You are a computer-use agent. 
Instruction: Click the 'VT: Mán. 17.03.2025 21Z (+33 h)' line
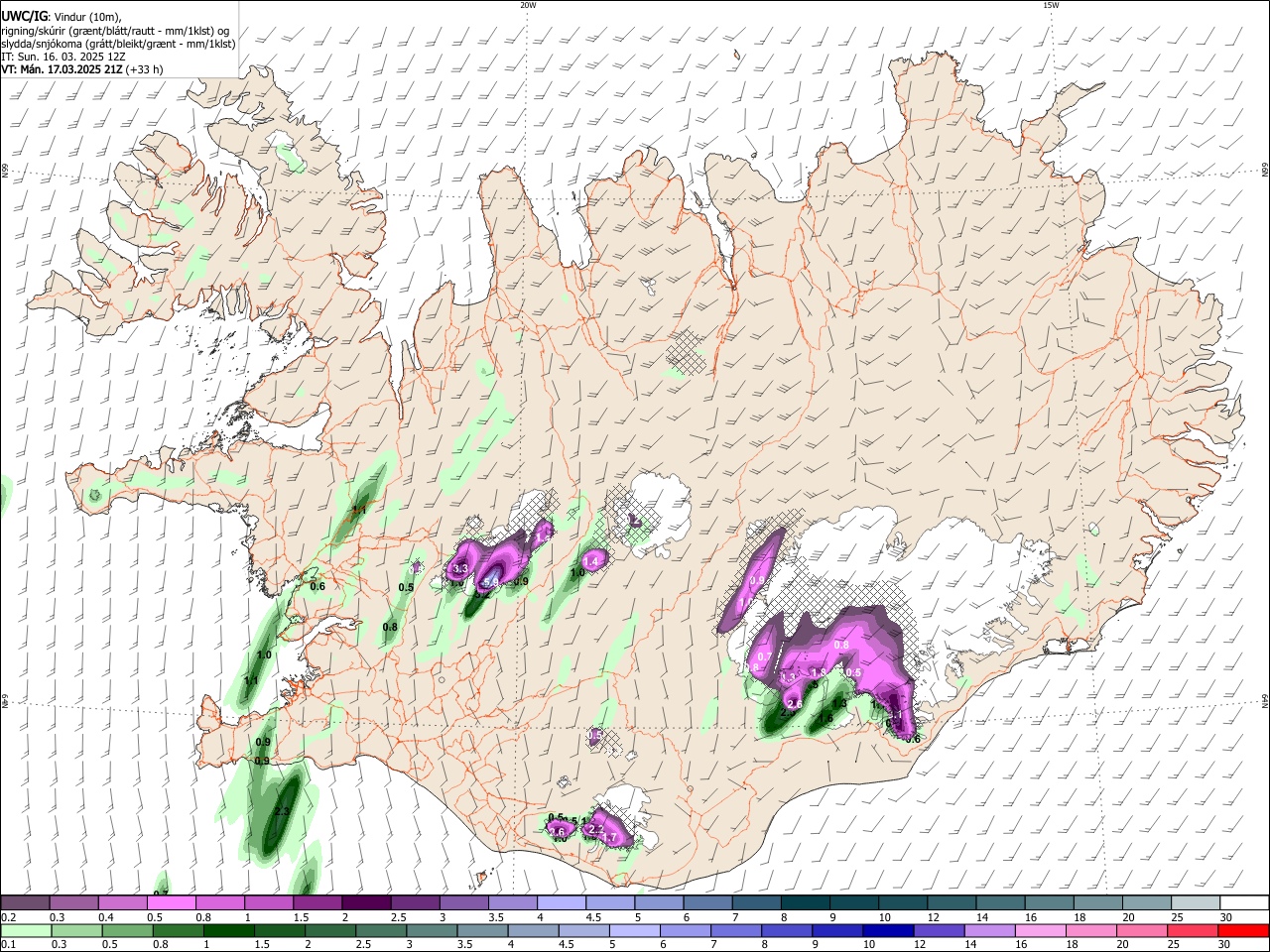(x=82, y=69)
